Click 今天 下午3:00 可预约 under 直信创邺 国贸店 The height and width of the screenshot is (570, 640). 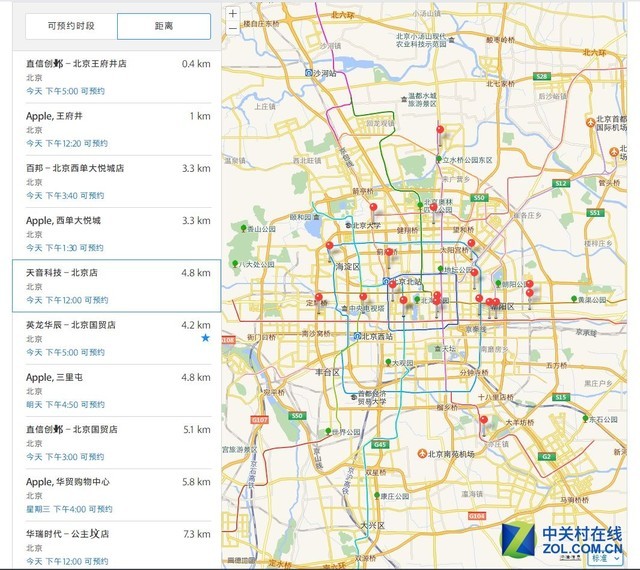coord(65,457)
